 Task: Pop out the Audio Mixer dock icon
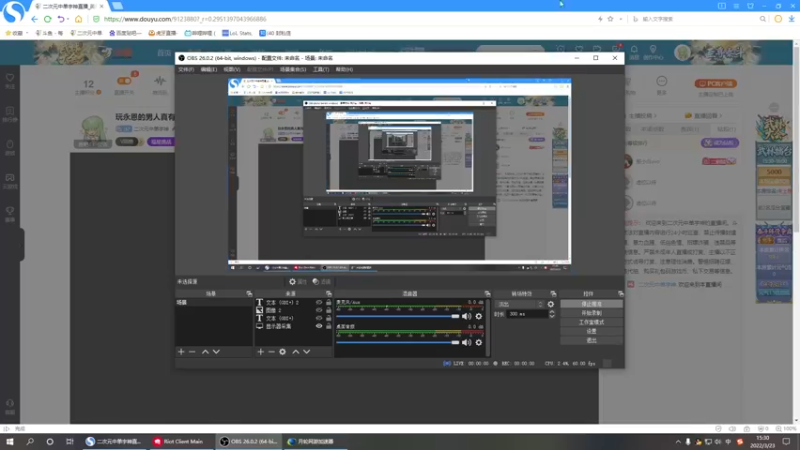[x=487, y=294]
